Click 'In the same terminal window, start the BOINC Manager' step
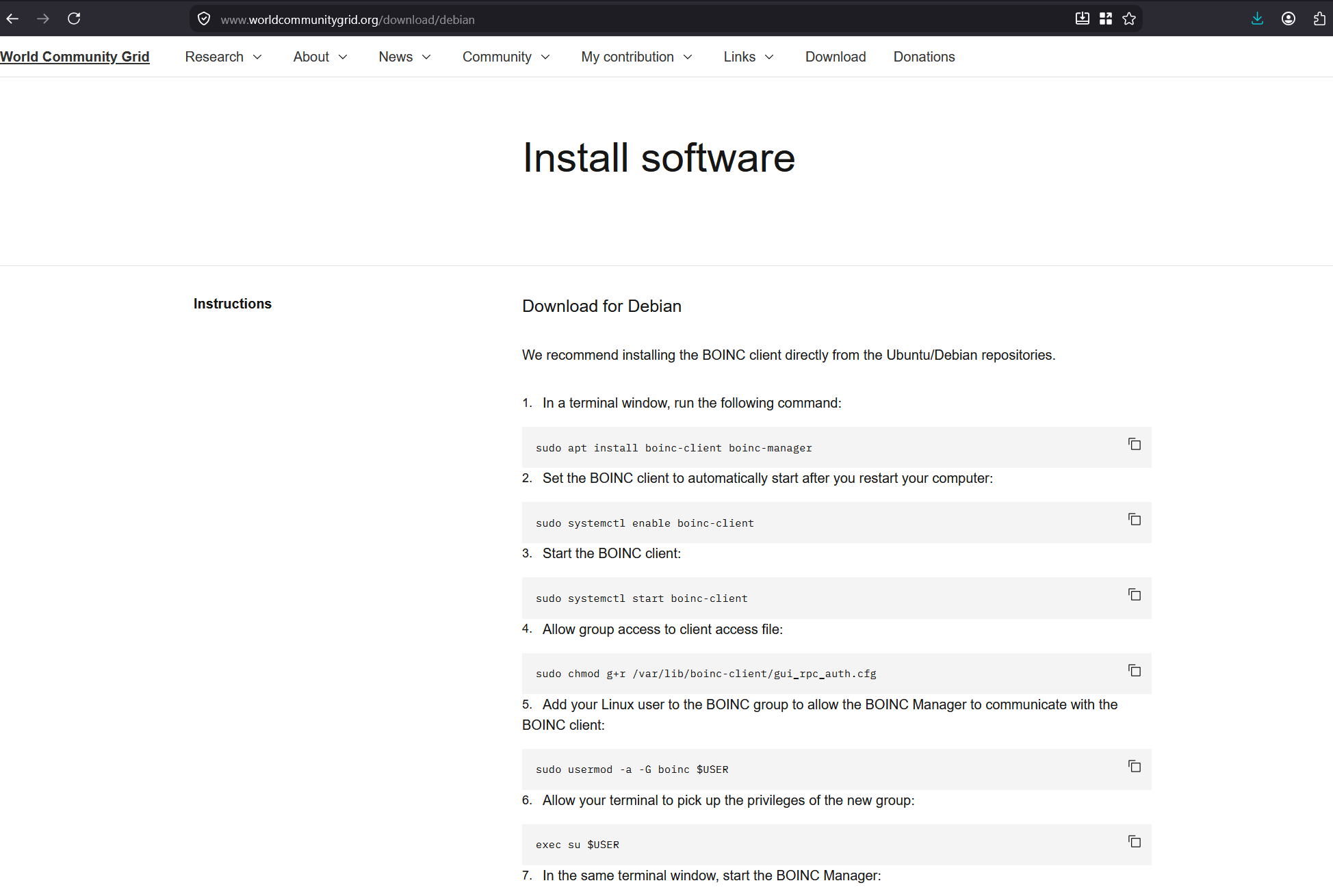 tap(712, 875)
